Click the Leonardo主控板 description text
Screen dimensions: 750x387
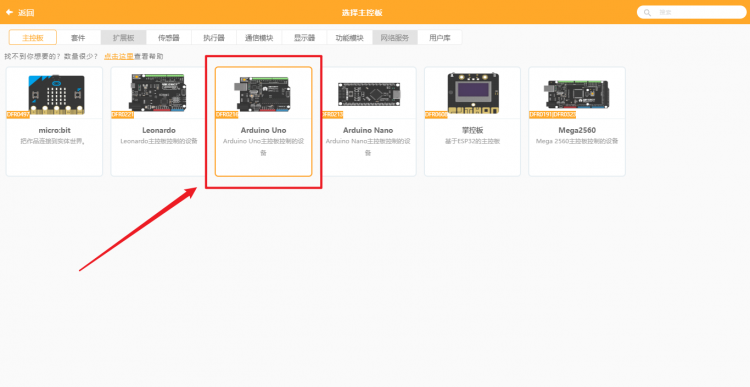tap(159, 142)
